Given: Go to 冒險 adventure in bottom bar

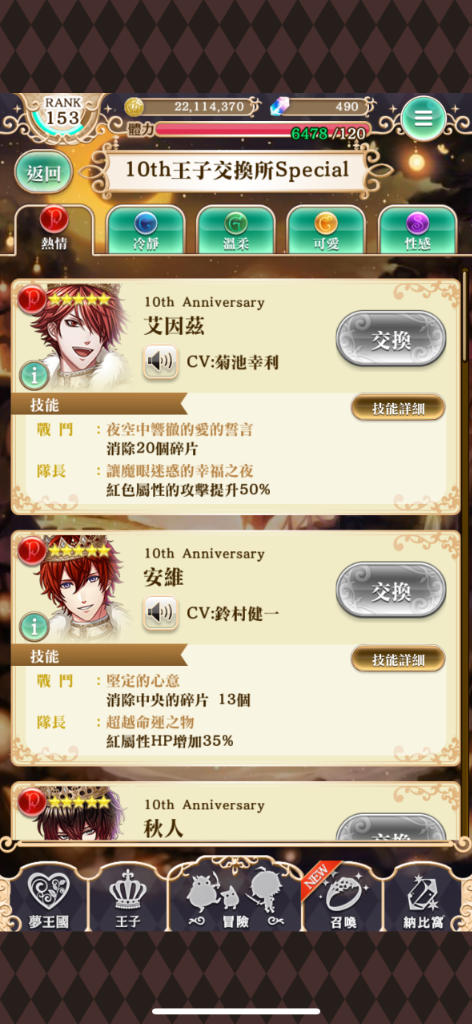Looking at the screenshot, I should pyautogui.click(x=235, y=895).
